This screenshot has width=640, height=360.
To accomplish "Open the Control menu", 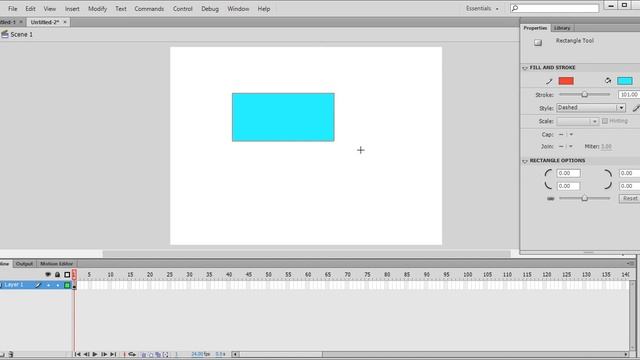I will click(x=182, y=9).
